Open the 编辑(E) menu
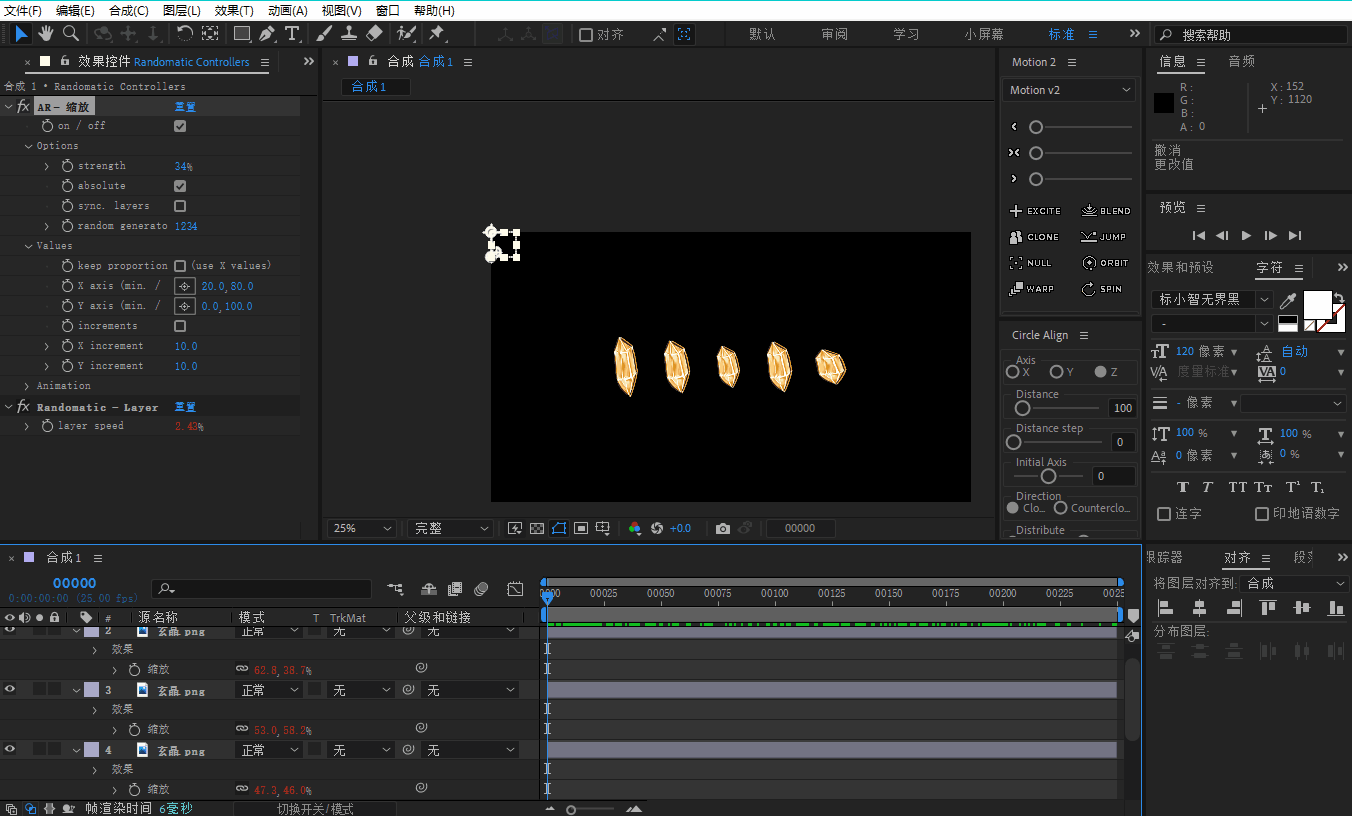 click(x=75, y=11)
